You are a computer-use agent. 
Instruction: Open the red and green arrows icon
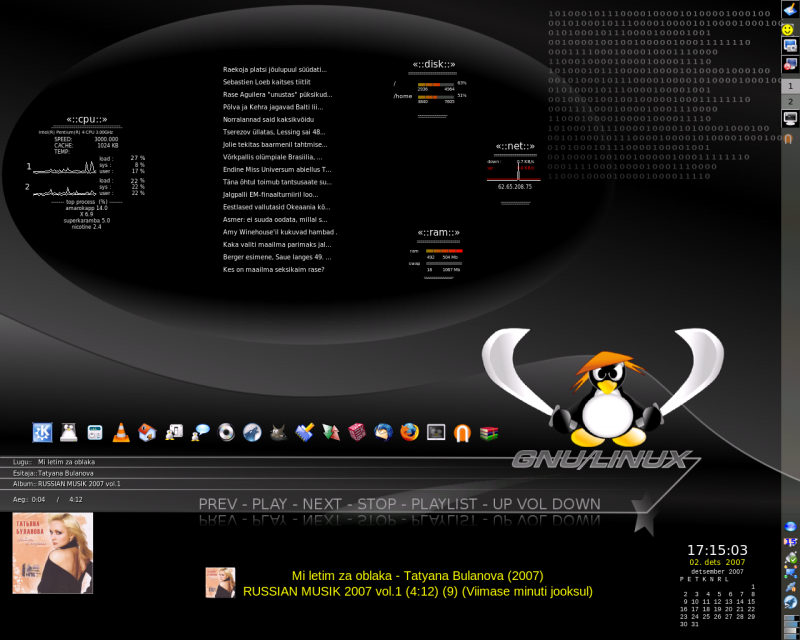pyautogui.click(x=331, y=433)
